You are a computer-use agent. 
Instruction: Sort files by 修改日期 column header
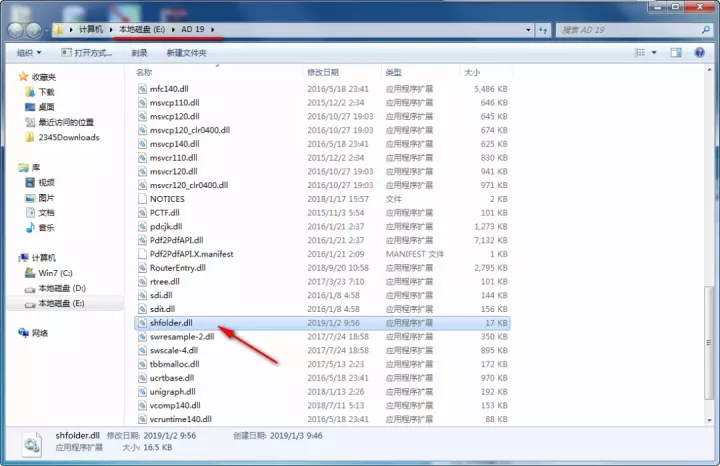click(323, 73)
